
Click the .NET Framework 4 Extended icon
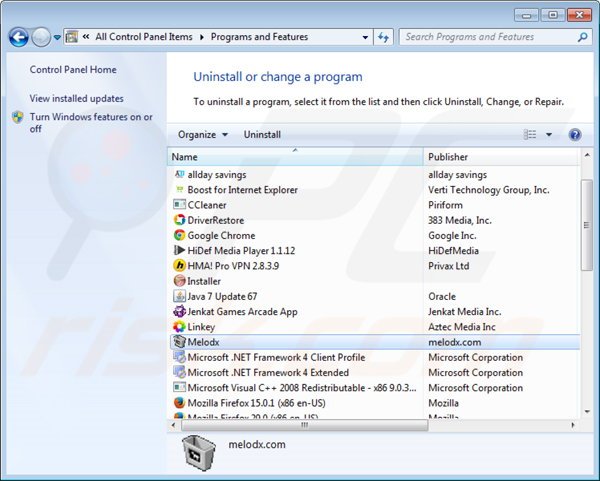179,372
